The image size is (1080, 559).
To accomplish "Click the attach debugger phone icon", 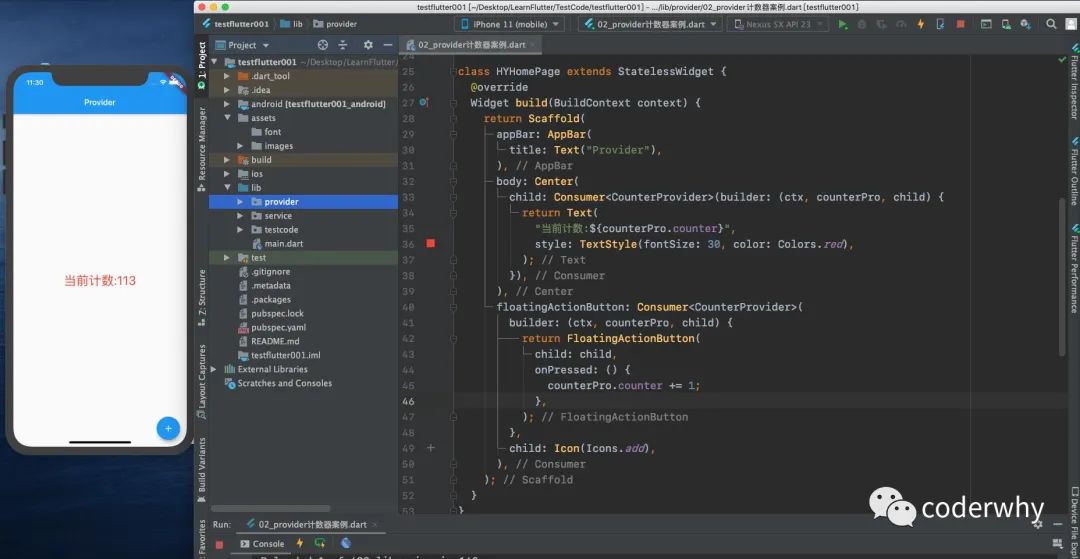I will [x=940, y=24].
